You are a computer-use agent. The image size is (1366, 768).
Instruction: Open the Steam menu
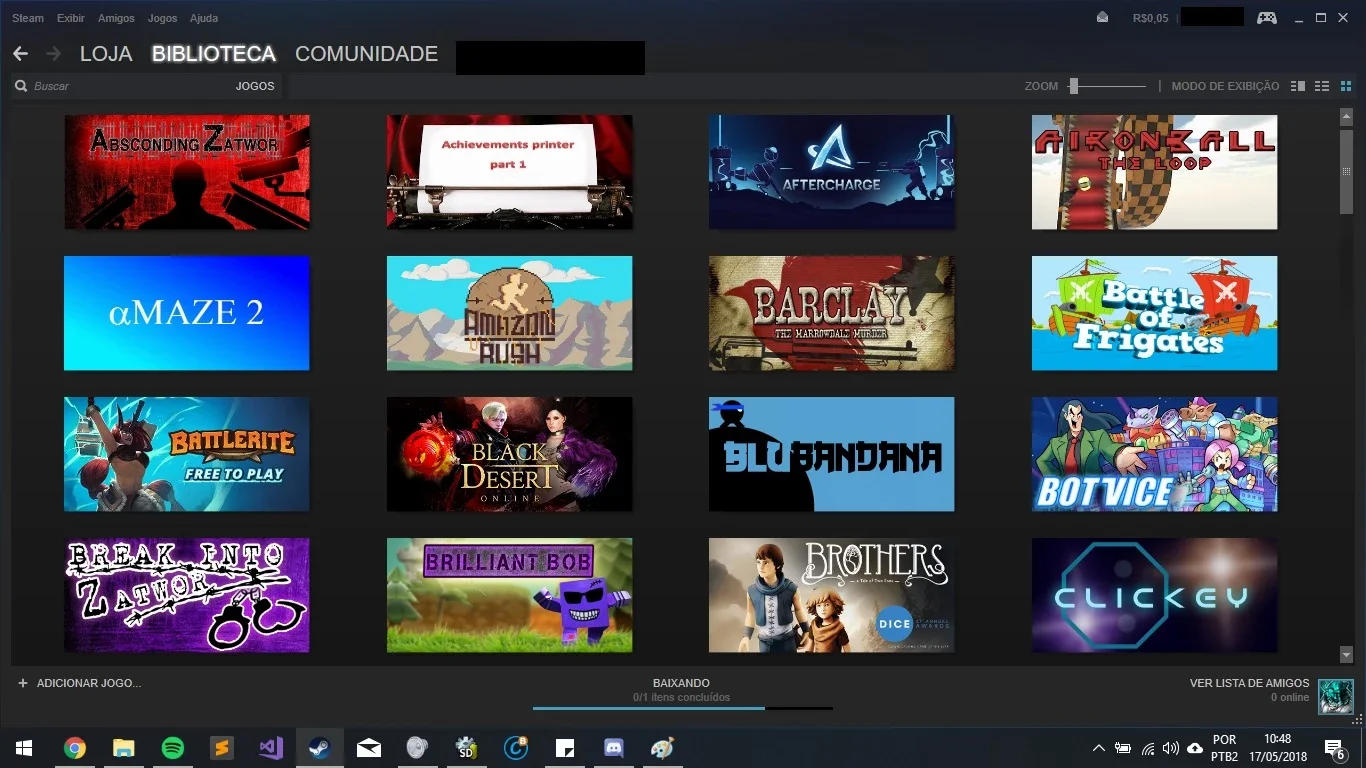pyautogui.click(x=28, y=18)
